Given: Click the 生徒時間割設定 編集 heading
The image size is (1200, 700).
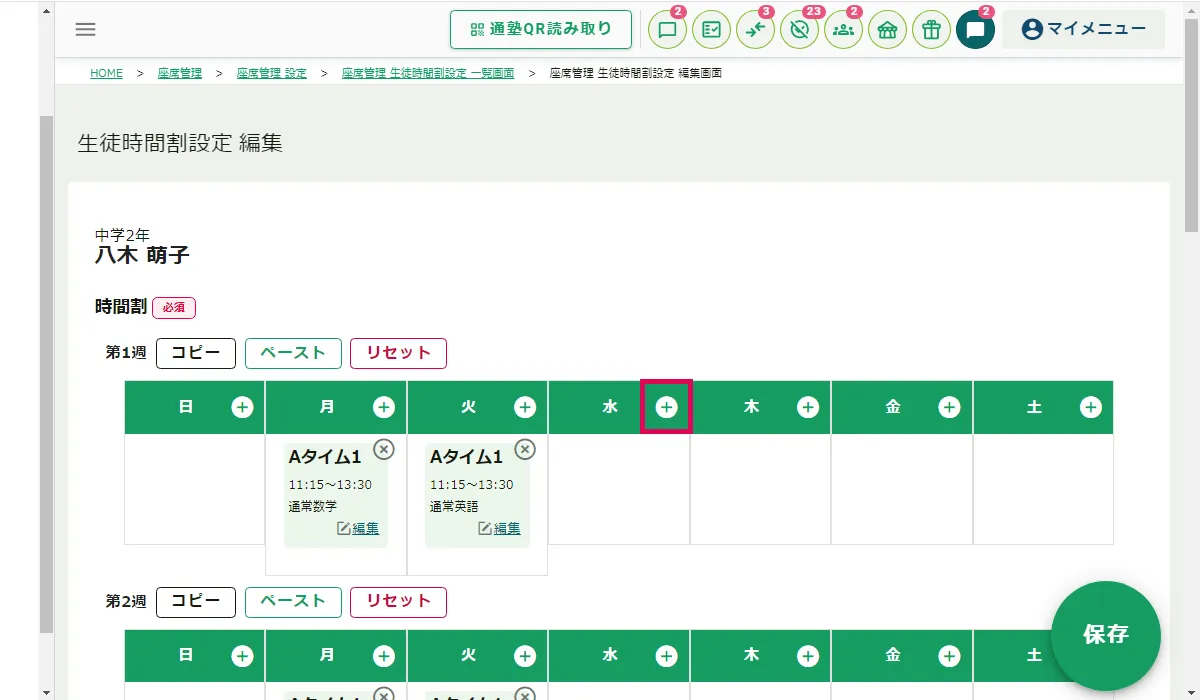Looking at the screenshot, I should pyautogui.click(x=180, y=143).
